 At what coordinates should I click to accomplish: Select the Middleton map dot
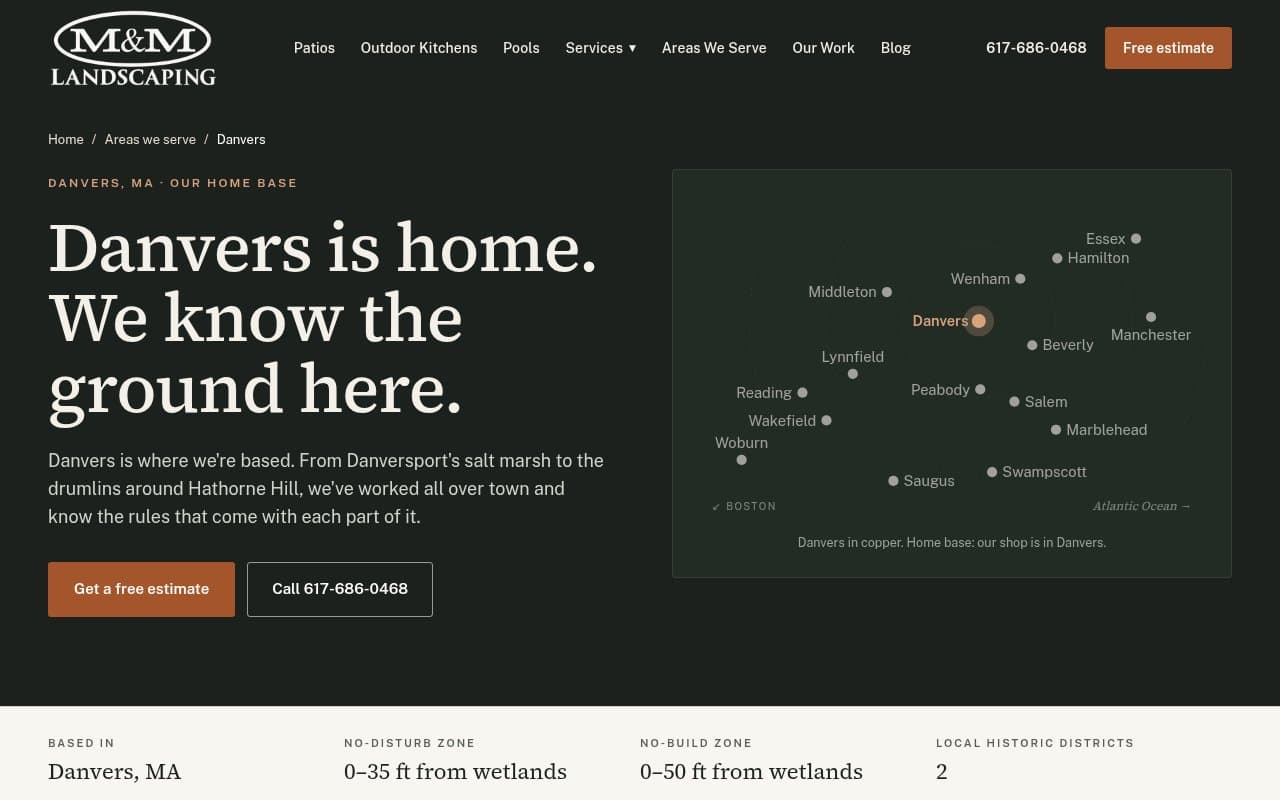(887, 292)
